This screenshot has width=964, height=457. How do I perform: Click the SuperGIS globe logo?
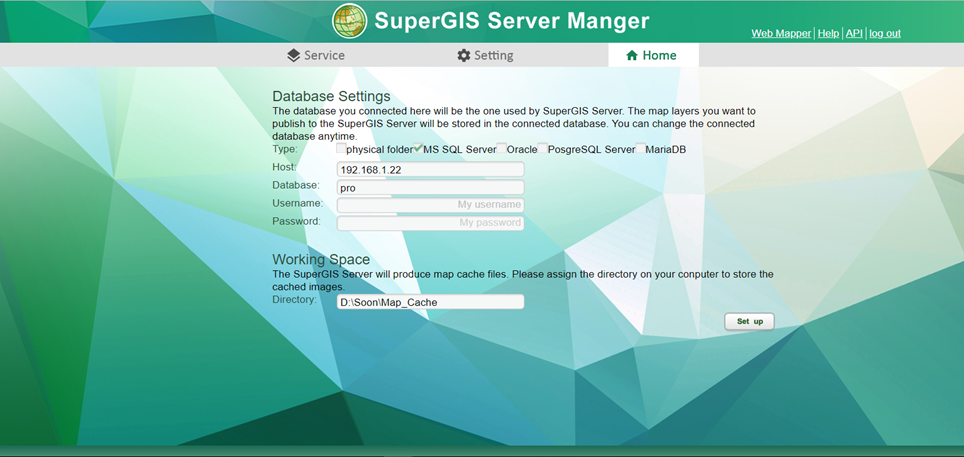coord(350,21)
